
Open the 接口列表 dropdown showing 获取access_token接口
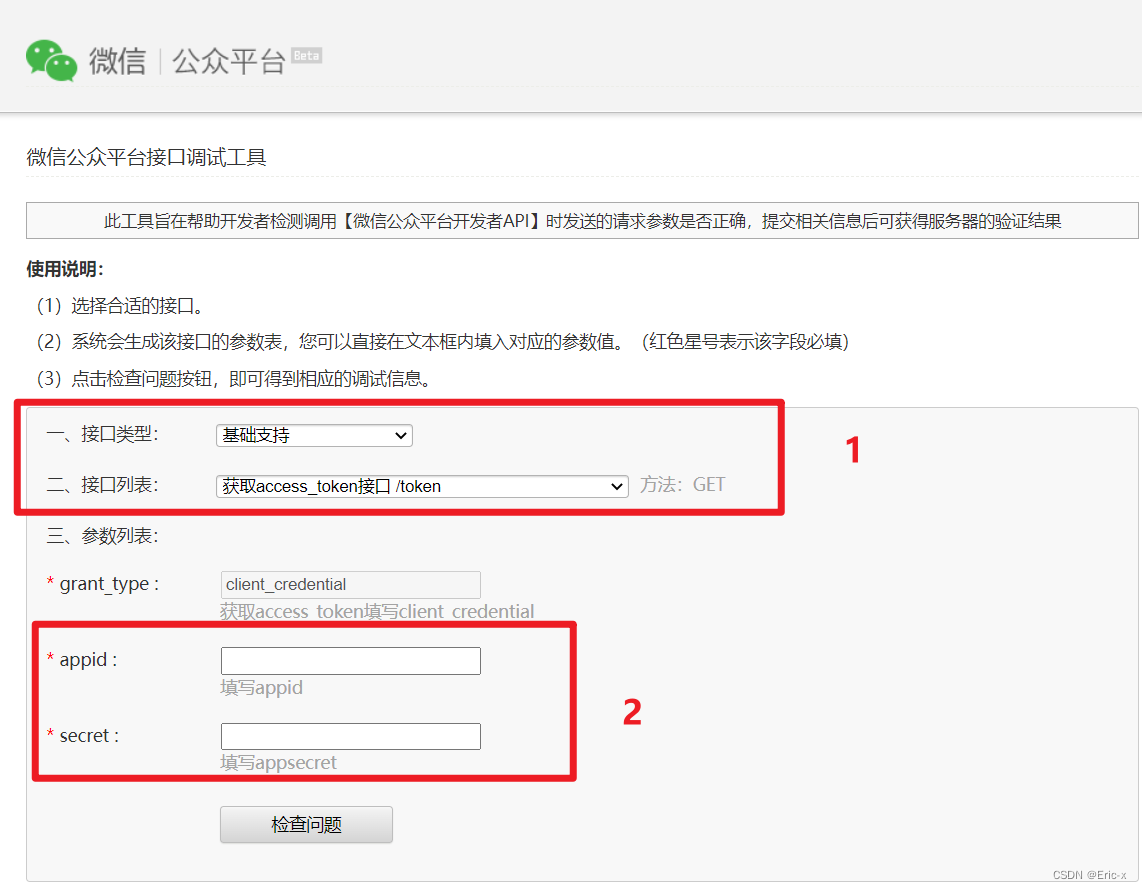click(422, 486)
